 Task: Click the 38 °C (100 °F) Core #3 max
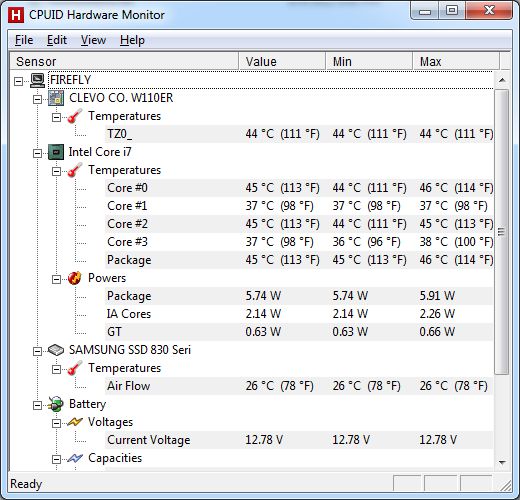[456, 242]
